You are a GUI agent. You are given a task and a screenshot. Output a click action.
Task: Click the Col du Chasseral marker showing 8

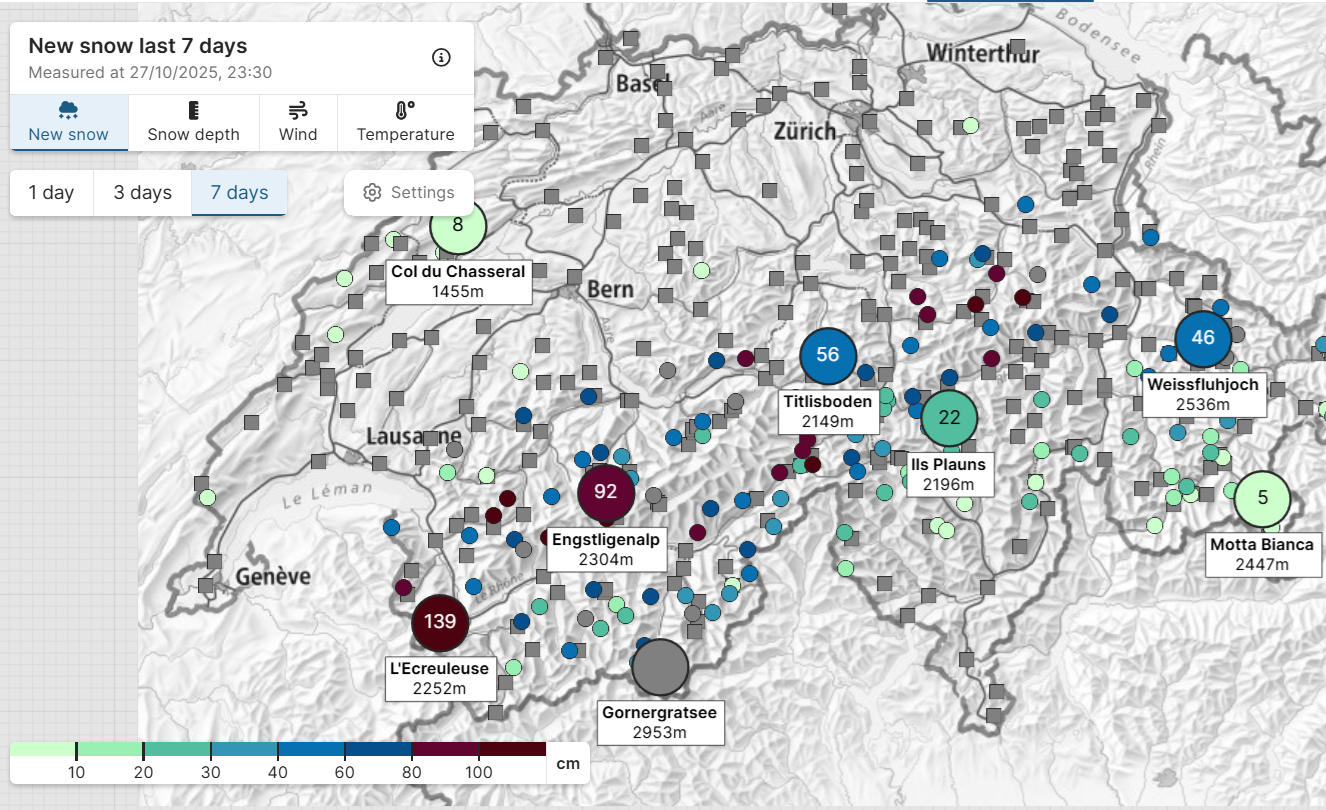458,225
